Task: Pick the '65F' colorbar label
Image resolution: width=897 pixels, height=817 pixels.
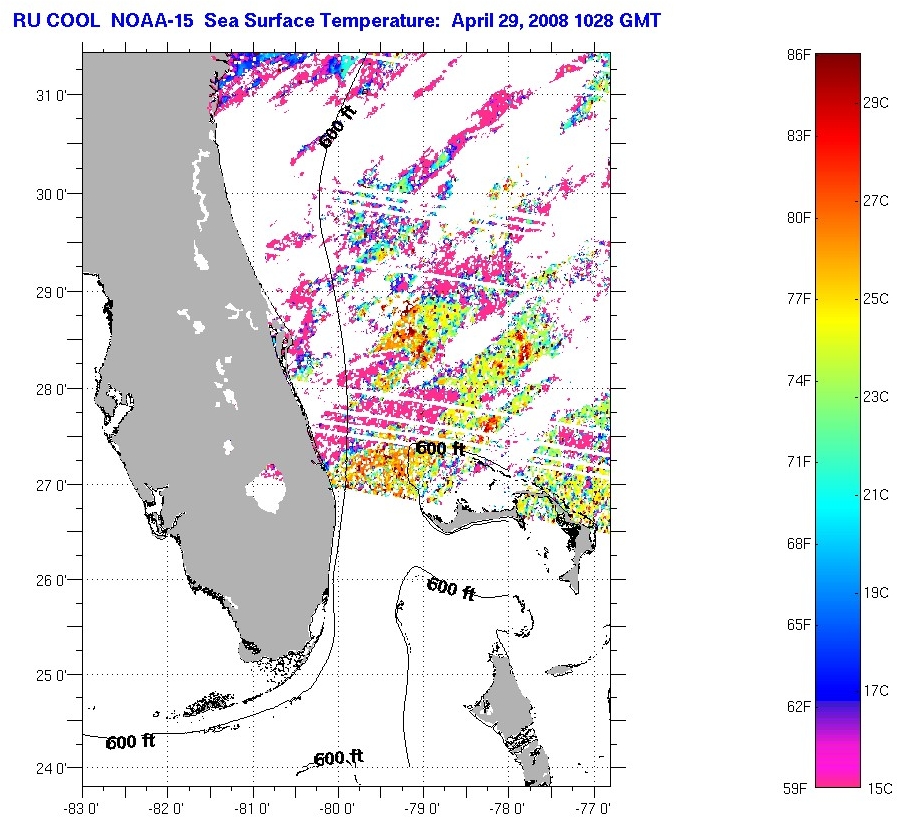Action: click(x=799, y=625)
